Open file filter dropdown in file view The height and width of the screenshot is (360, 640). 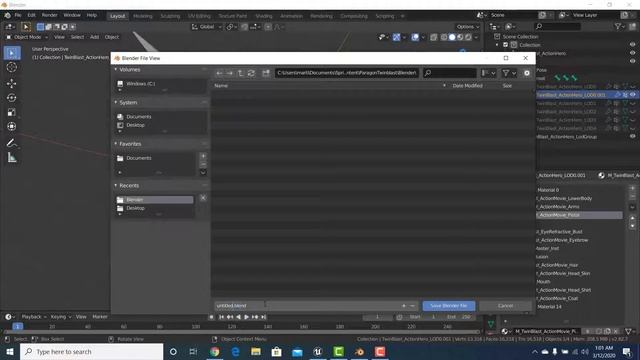click(509, 73)
